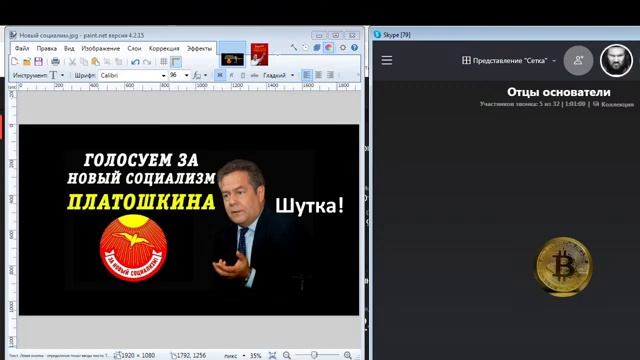Viewport: 640px width, 360px height.
Task: Deselect icon next to crop in toolbar
Action: pos(118,62)
